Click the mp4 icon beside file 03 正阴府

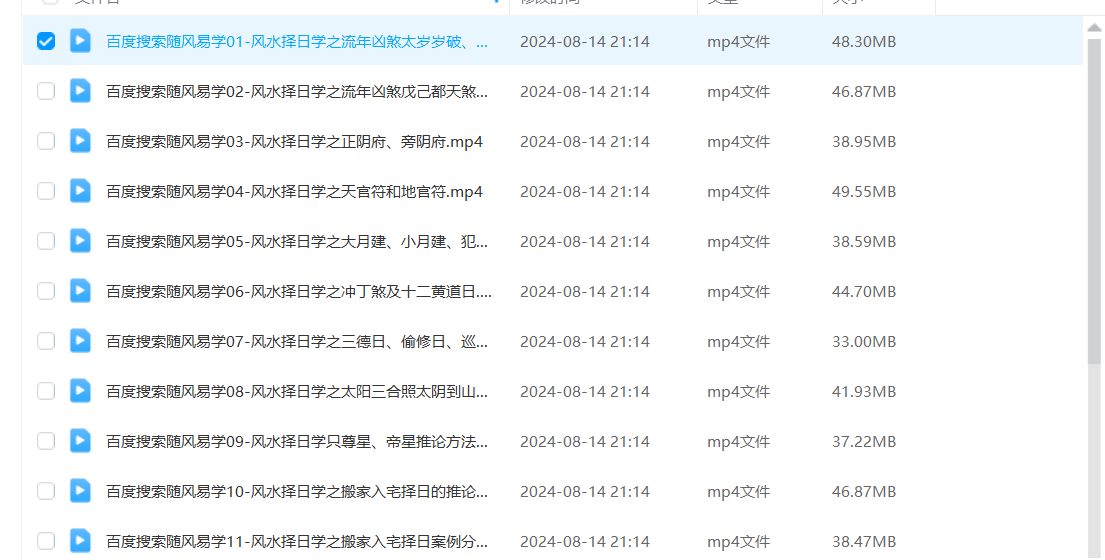tap(80, 141)
